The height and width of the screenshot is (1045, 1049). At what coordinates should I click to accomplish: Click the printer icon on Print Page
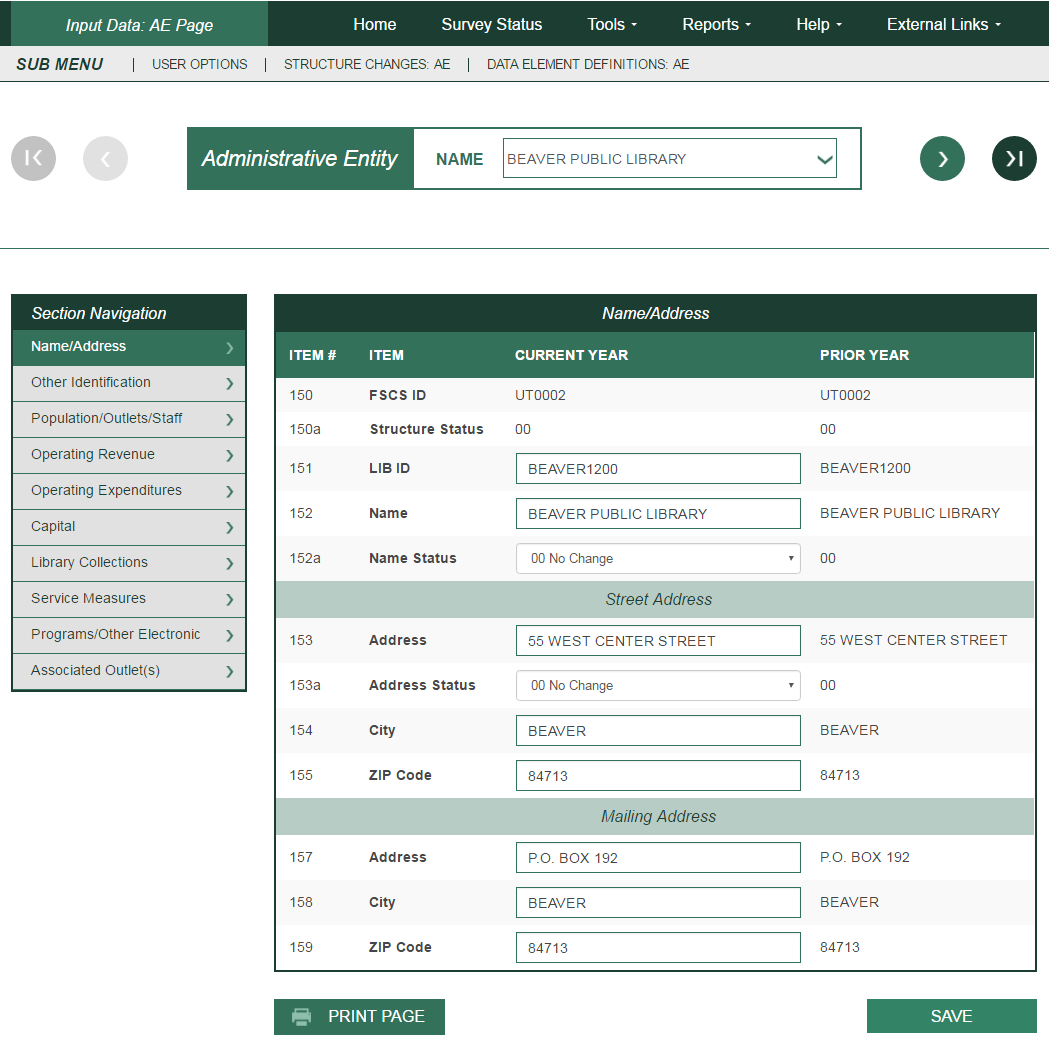[301, 1016]
